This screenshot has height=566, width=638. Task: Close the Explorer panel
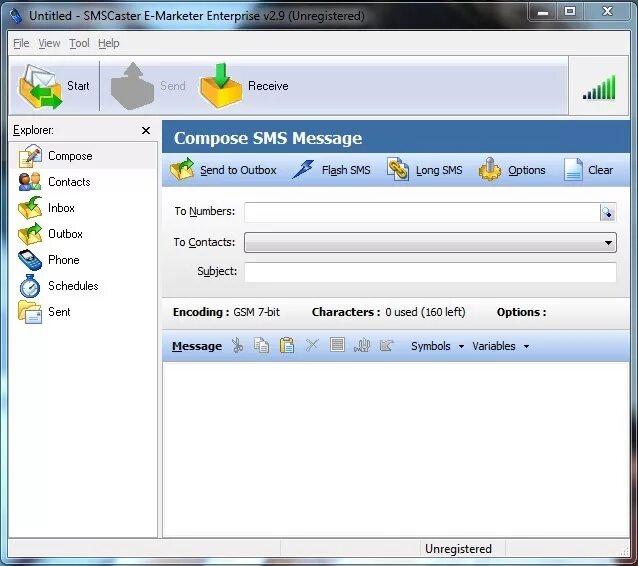pos(146,131)
